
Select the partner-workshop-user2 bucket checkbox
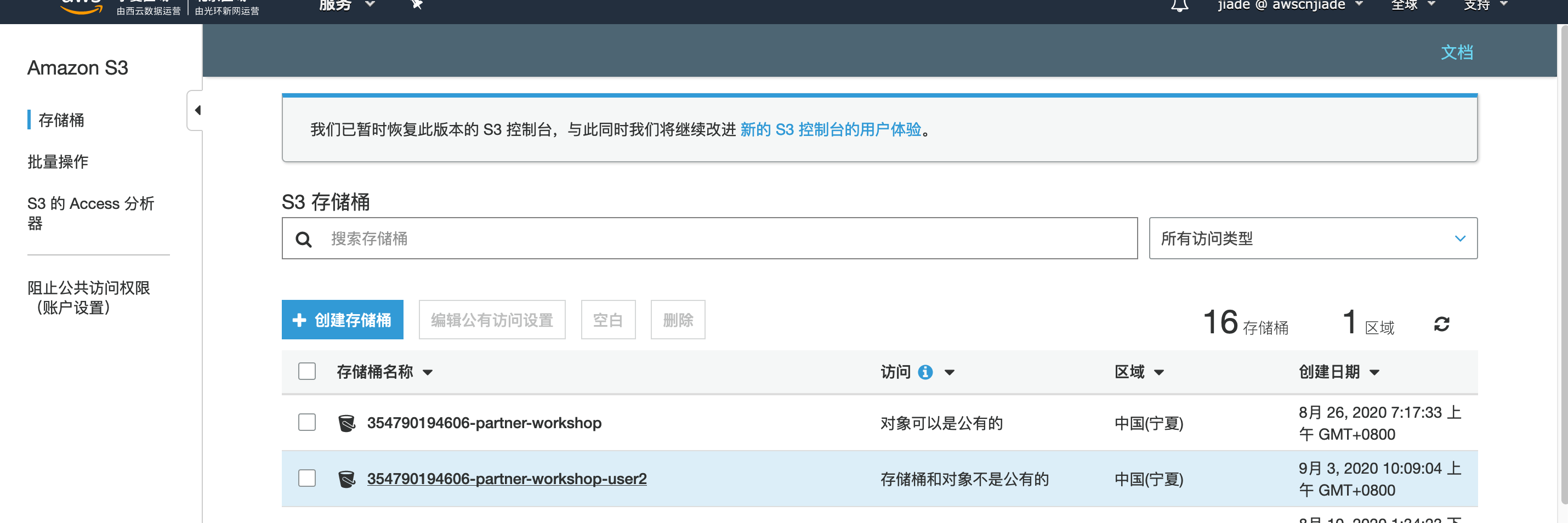(307, 479)
